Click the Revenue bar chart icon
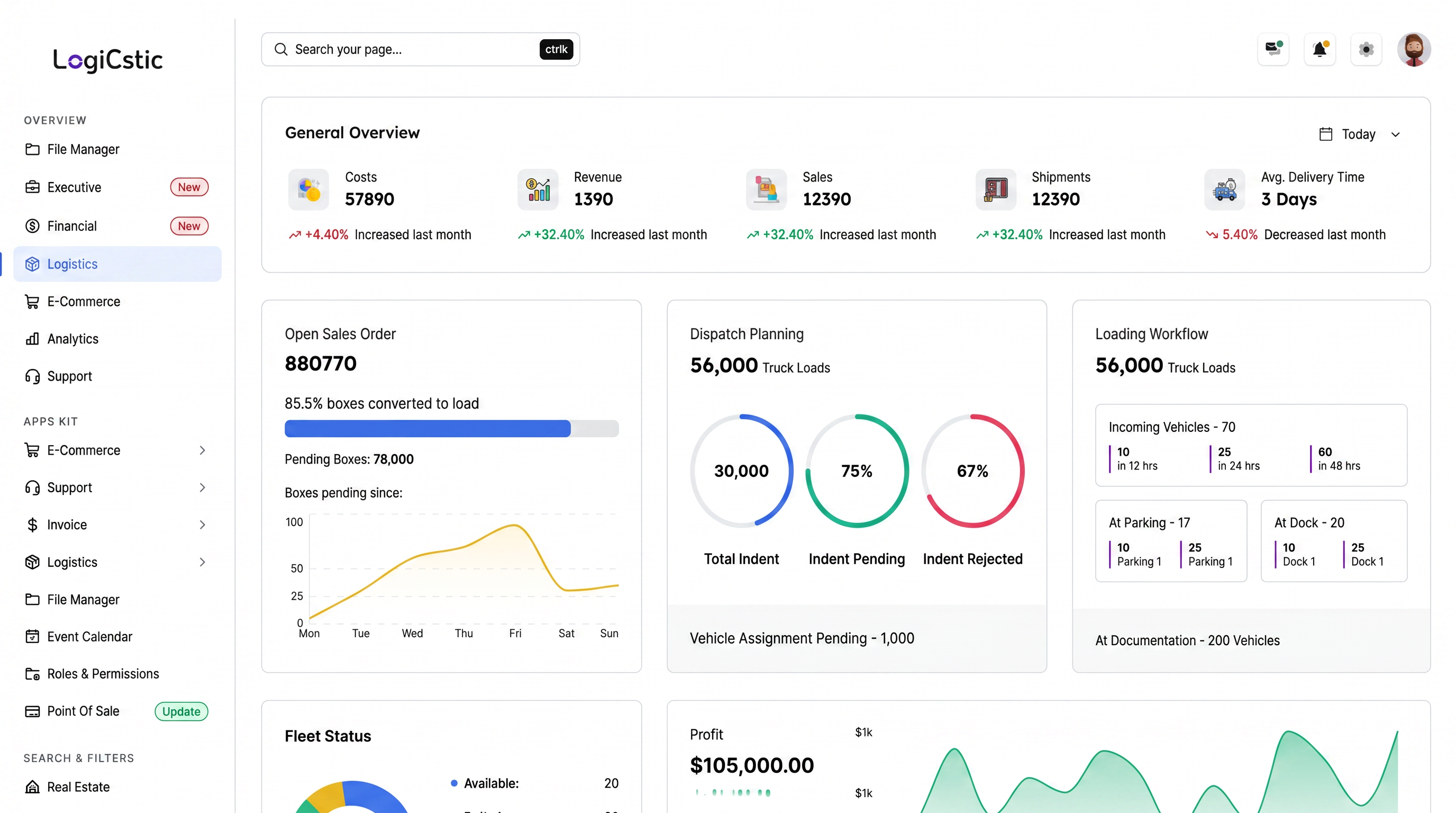Screen dimensions: 1456x813 coord(538,189)
